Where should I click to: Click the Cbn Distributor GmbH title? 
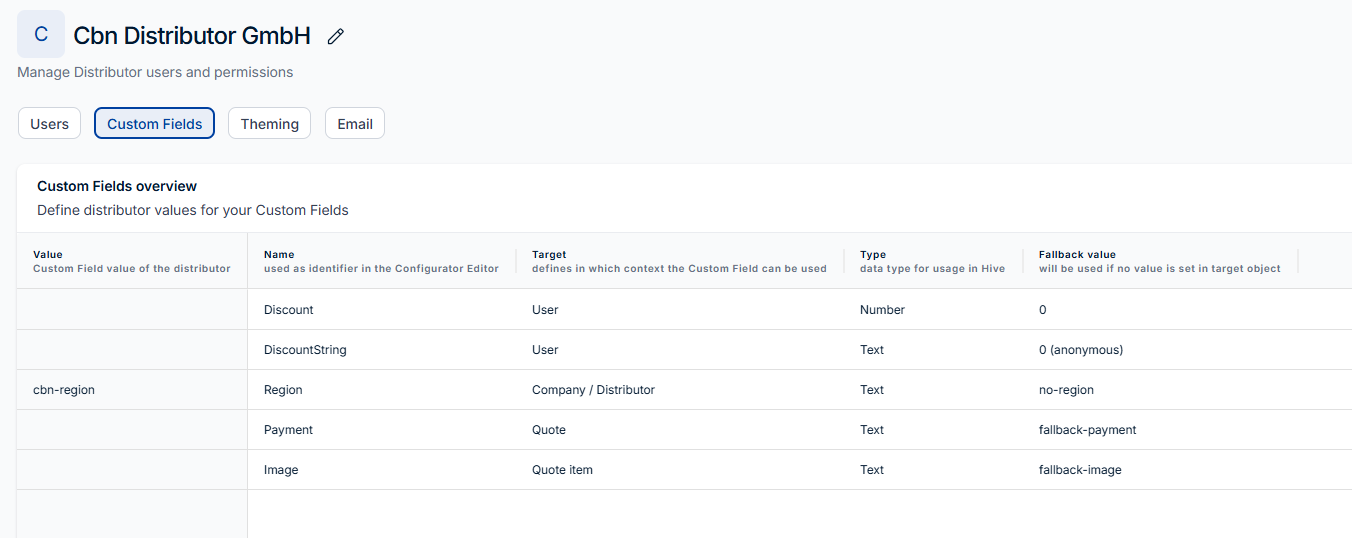point(192,36)
